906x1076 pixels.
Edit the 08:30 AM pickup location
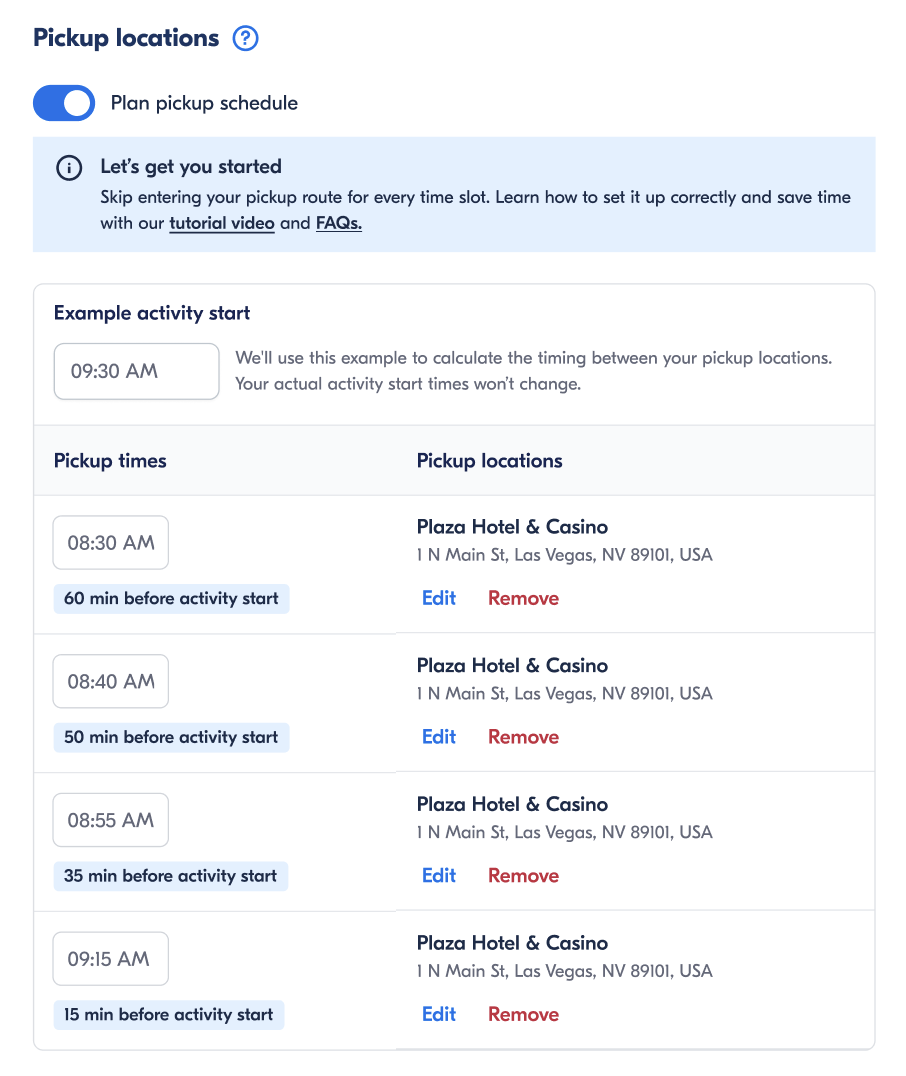(x=439, y=598)
